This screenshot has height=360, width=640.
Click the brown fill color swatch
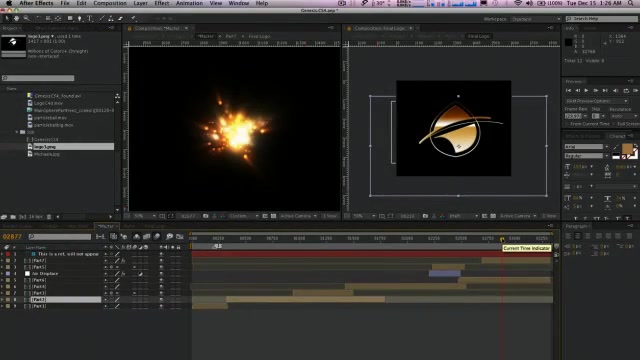coord(627,148)
